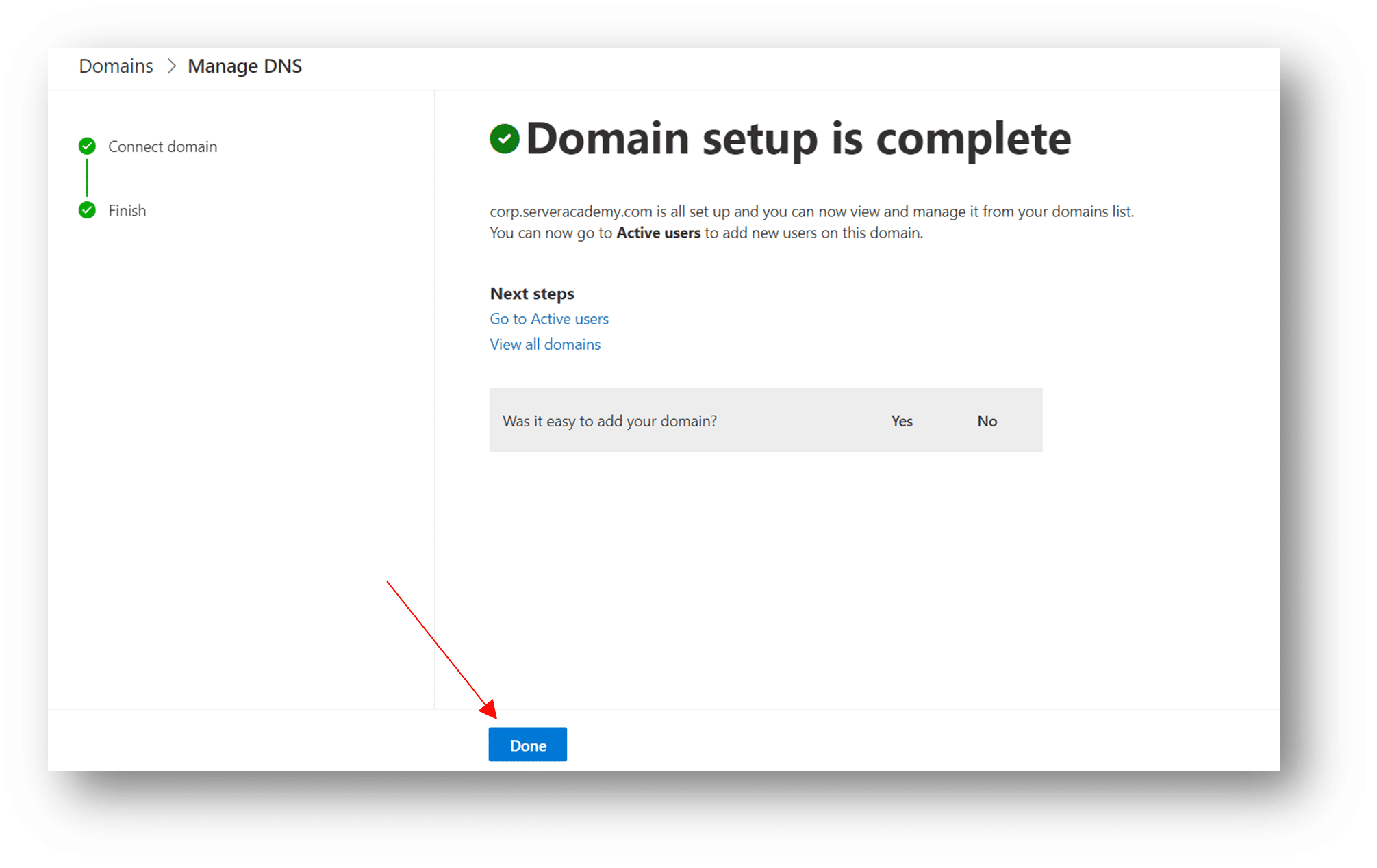Click the Connect domain green check icon
The image size is (1377, 868).
(87, 146)
